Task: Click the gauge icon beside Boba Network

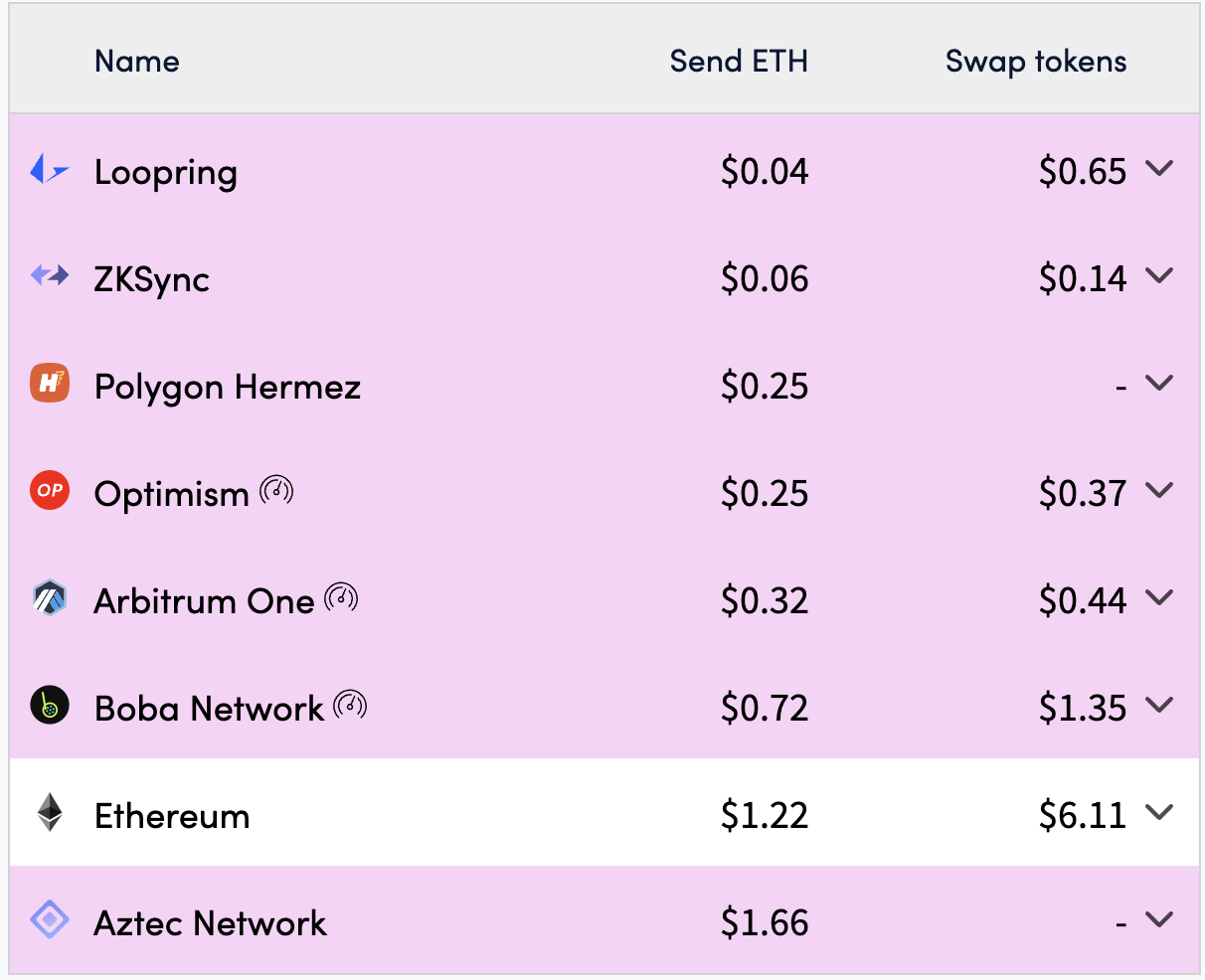Action: pos(351,705)
